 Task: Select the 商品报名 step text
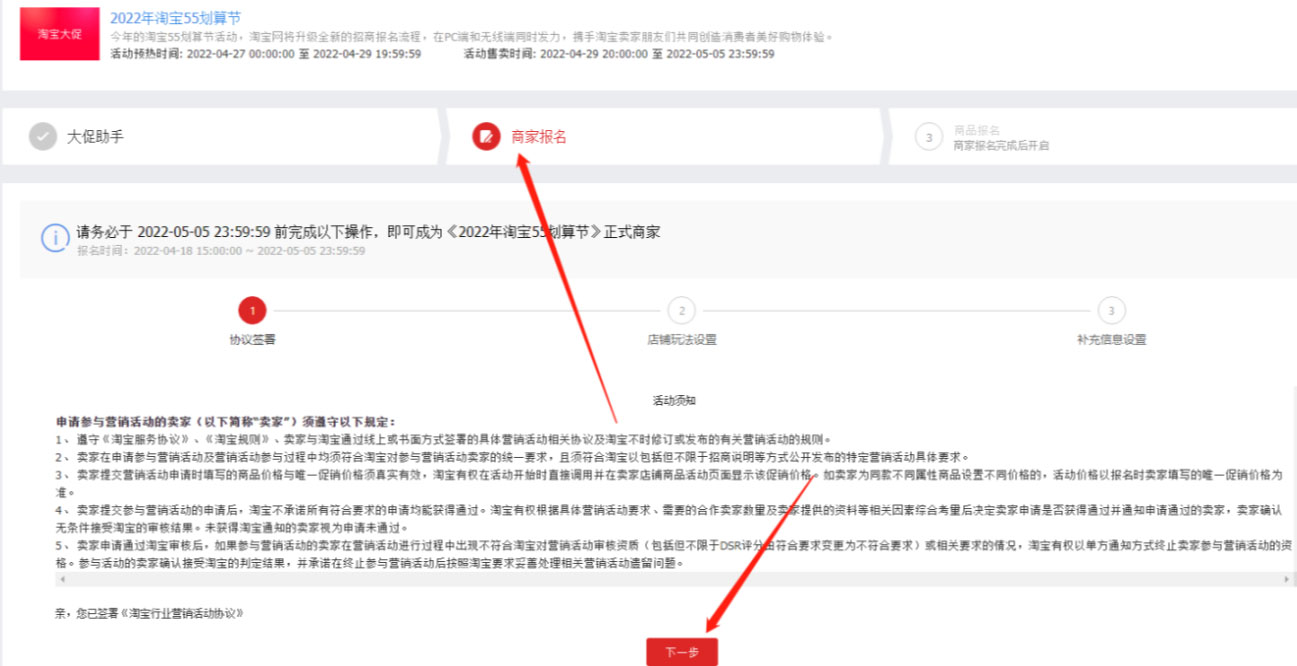click(x=976, y=130)
